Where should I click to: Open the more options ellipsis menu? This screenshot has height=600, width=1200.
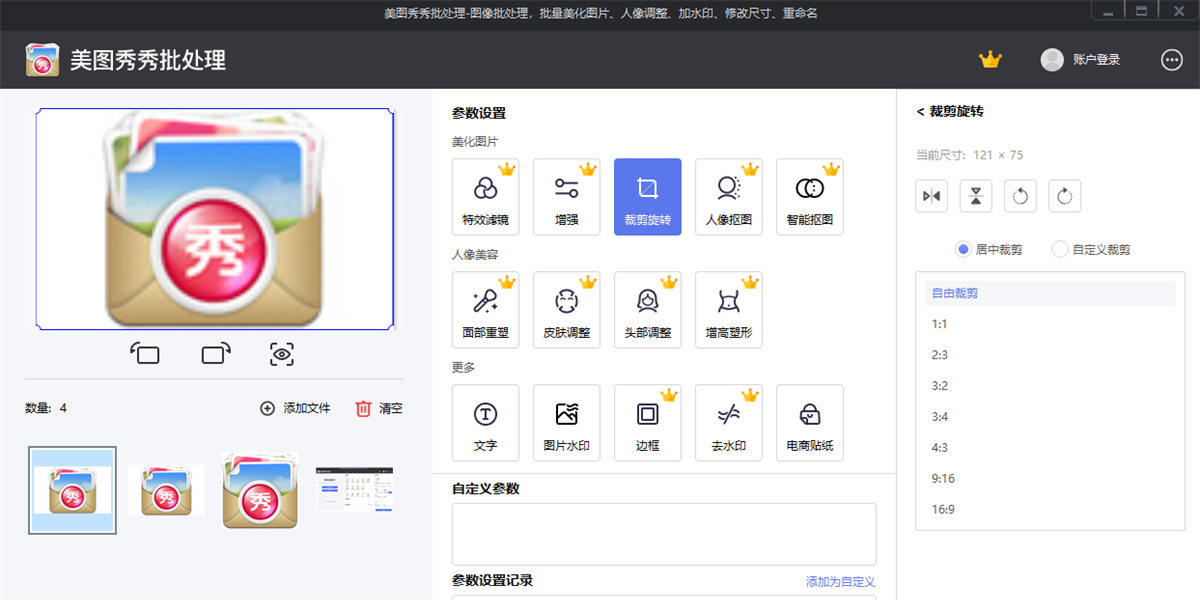pos(1172,60)
